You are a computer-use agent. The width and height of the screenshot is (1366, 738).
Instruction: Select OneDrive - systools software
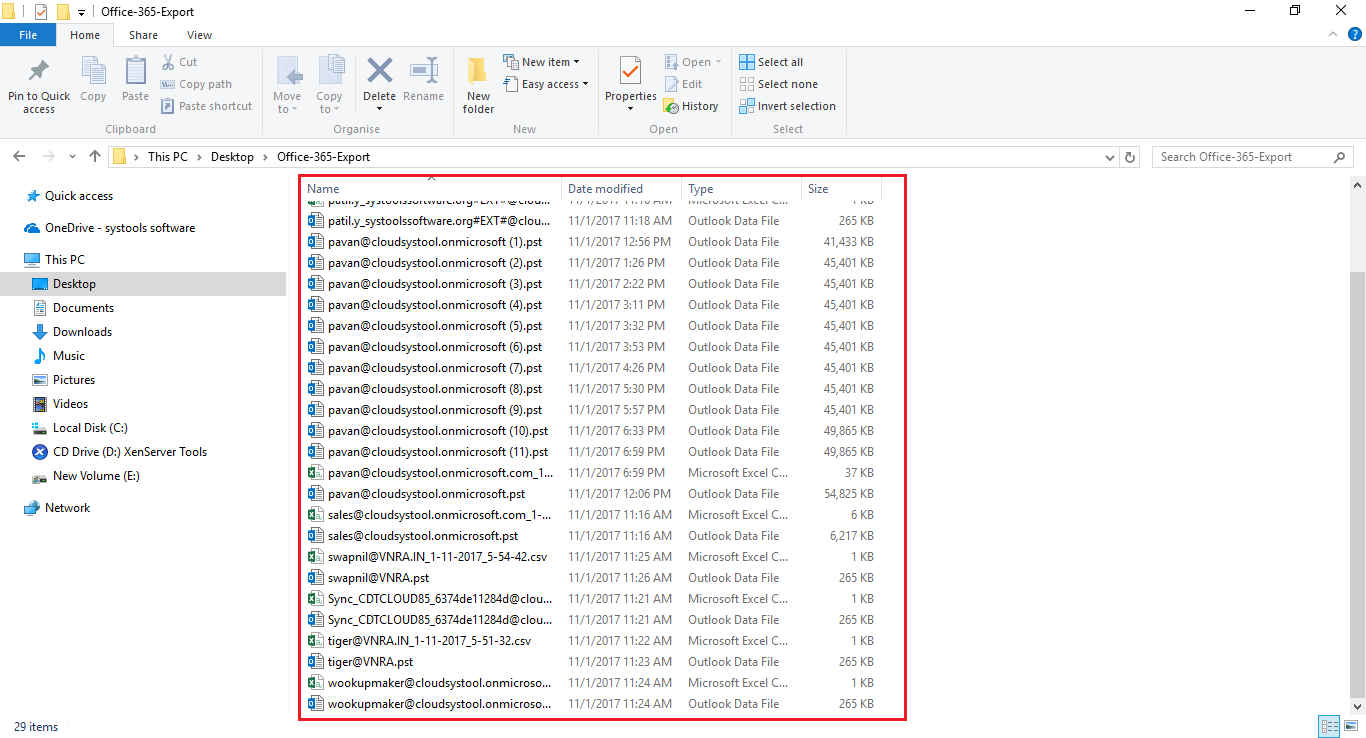pyautogui.click(x=120, y=228)
